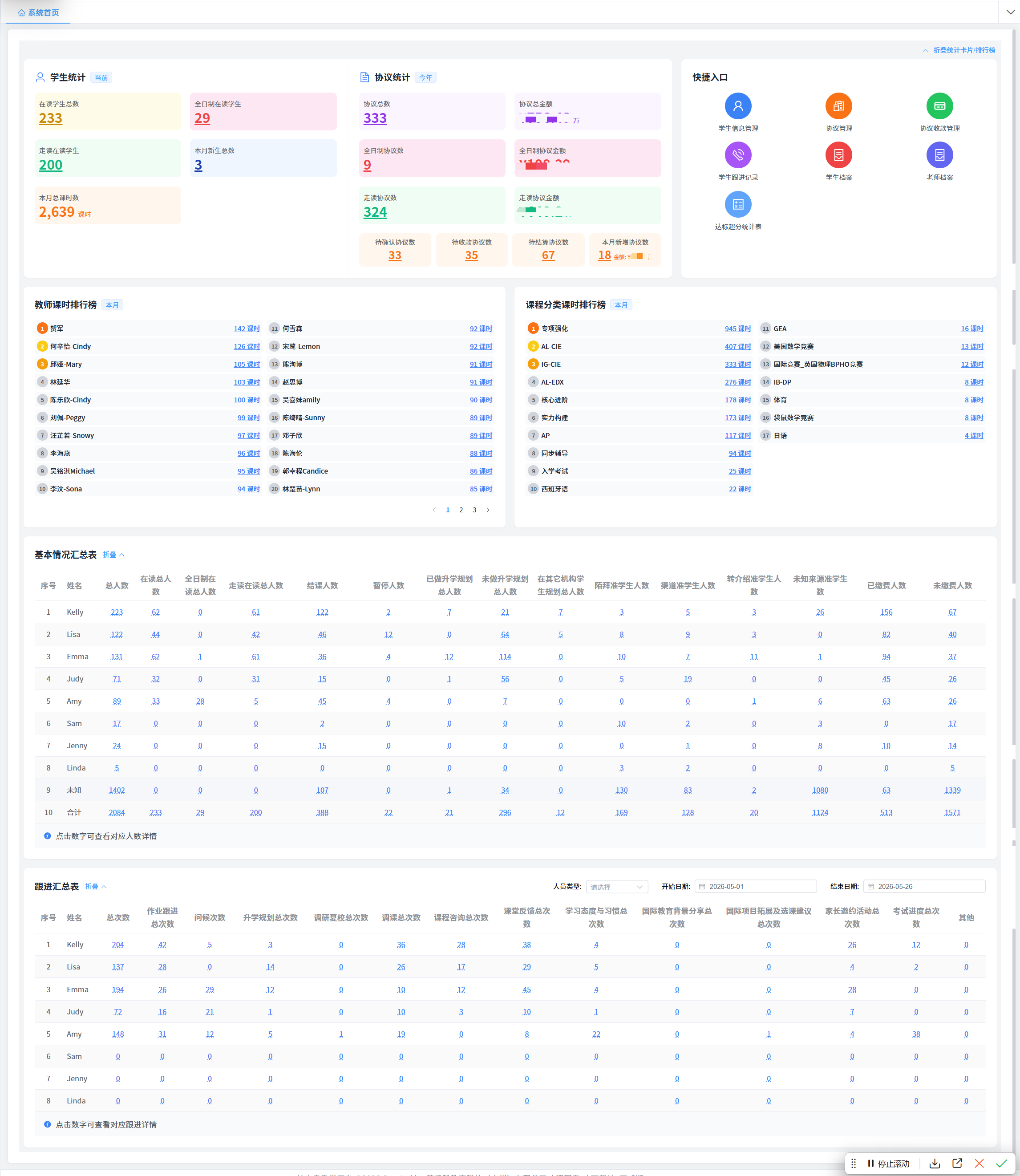Click Kelly 总次数 204 in follow-up table
Image resolution: width=1020 pixels, height=1176 pixels.
[118, 945]
